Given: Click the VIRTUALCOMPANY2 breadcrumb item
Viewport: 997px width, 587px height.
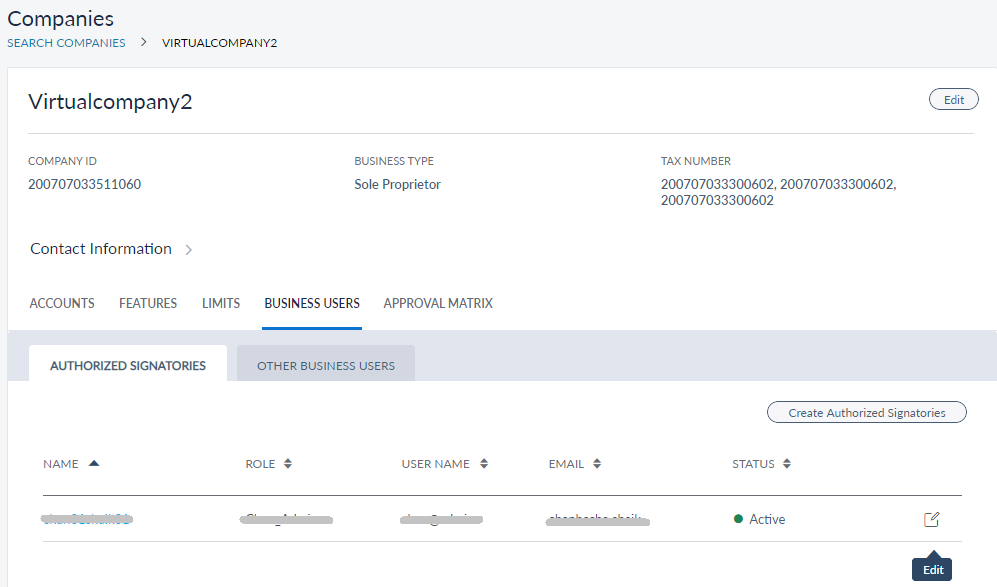Looking at the screenshot, I should coord(219,43).
